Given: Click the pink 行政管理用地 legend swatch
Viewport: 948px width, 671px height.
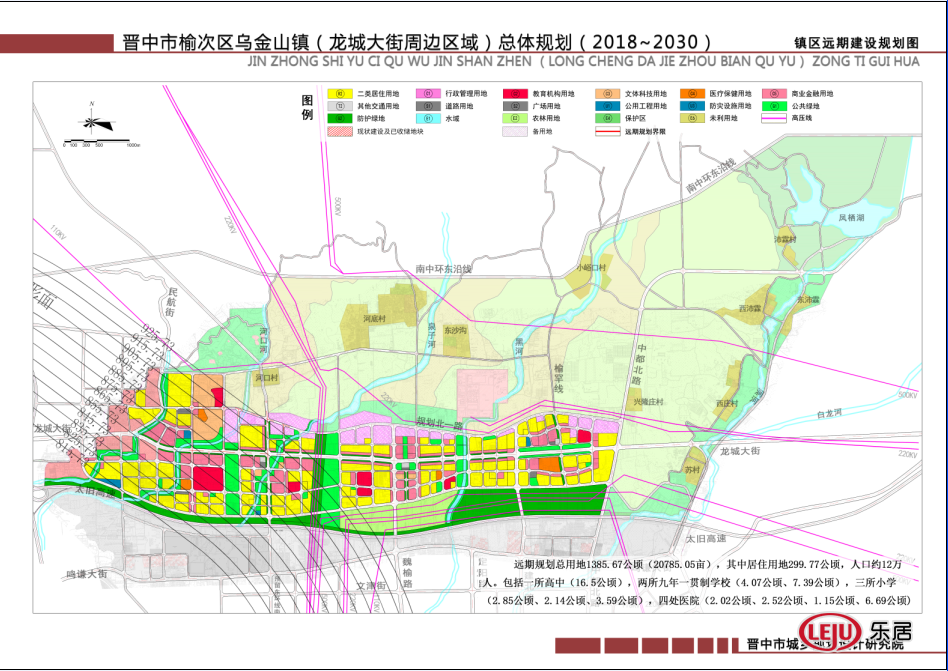Looking at the screenshot, I should pyautogui.click(x=428, y=94).
